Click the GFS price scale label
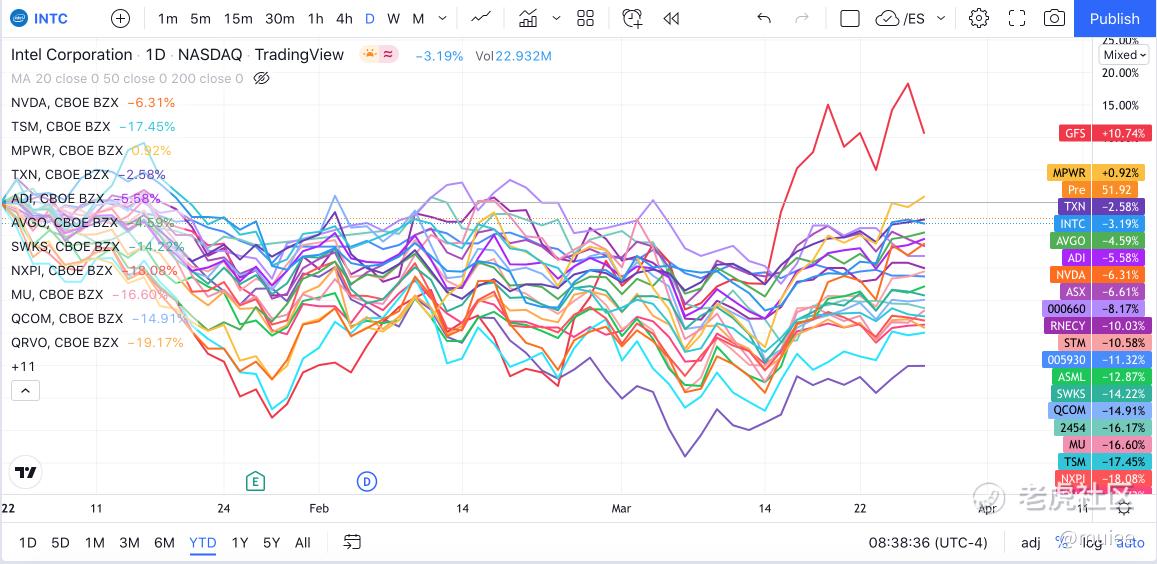Screen dimensions: 1157x564 point(1105,134)
